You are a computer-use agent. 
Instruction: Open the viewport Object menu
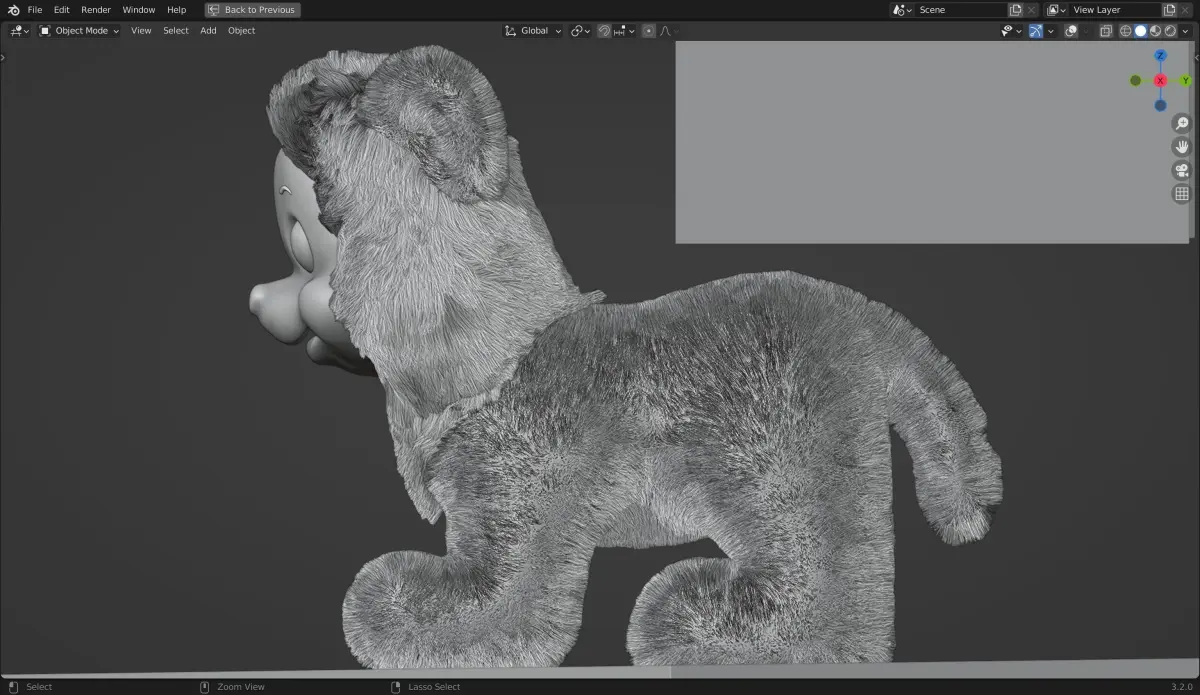242,31
